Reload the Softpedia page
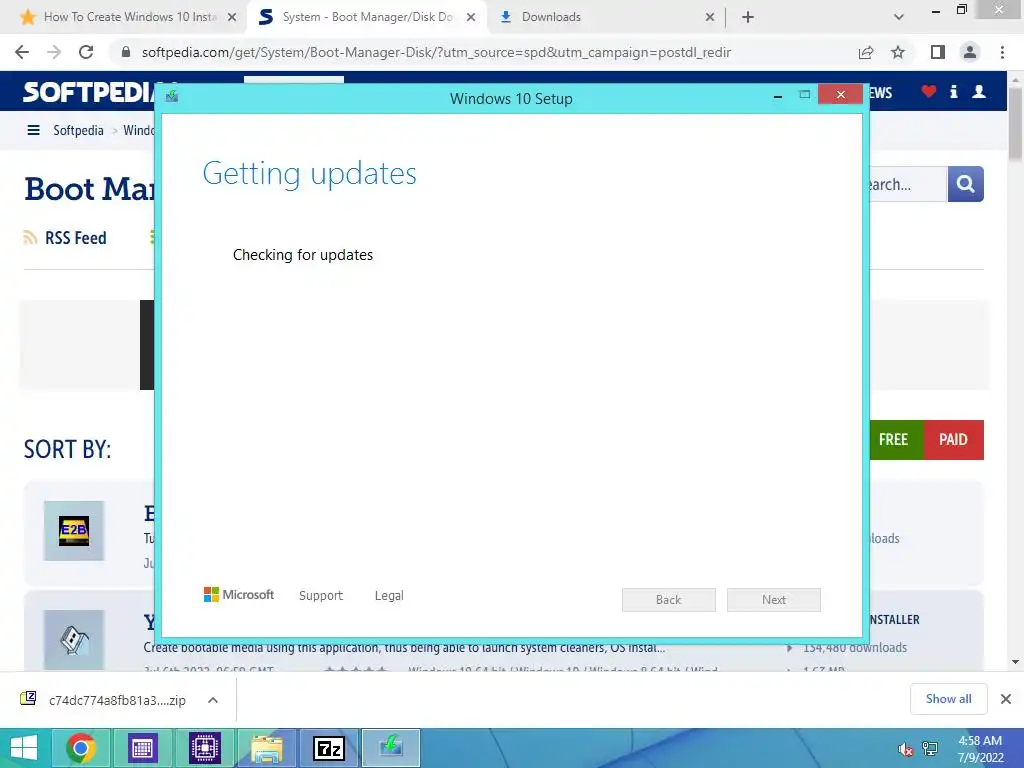The width and height of the screenshot is (1024, 768). (86, 52)
